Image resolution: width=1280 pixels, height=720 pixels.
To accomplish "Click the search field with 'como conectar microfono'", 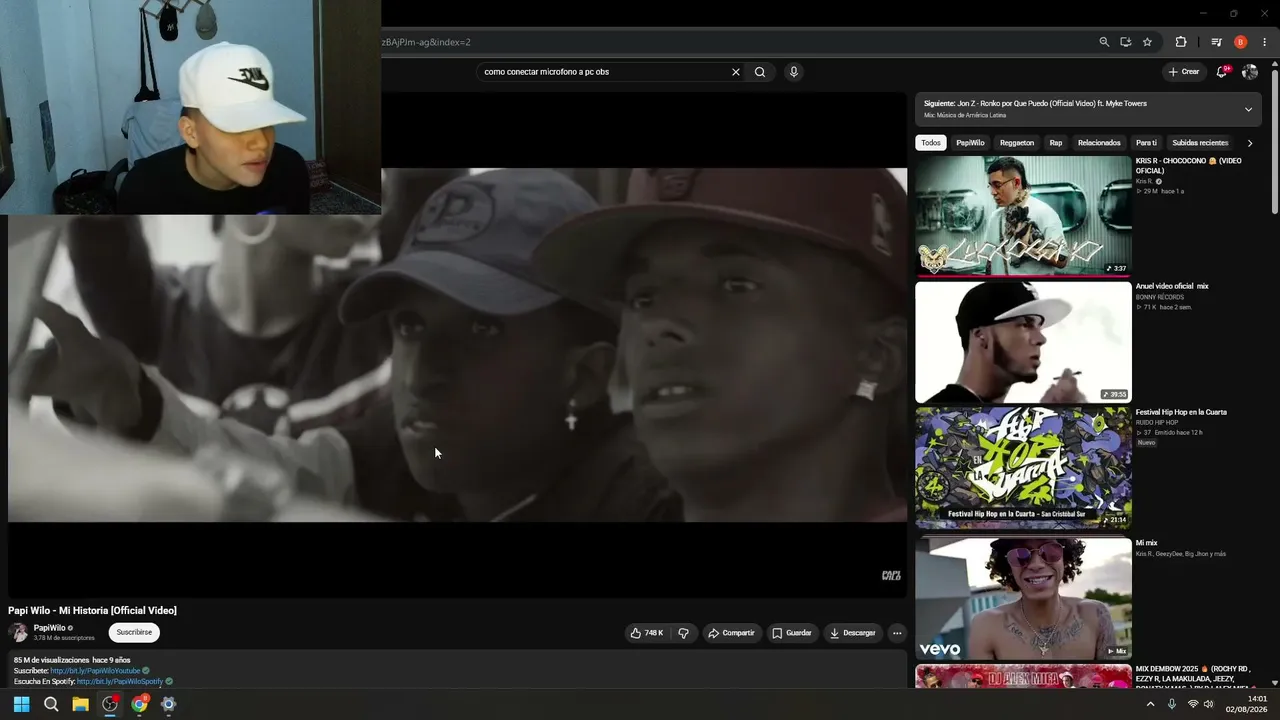I will 605,72.
